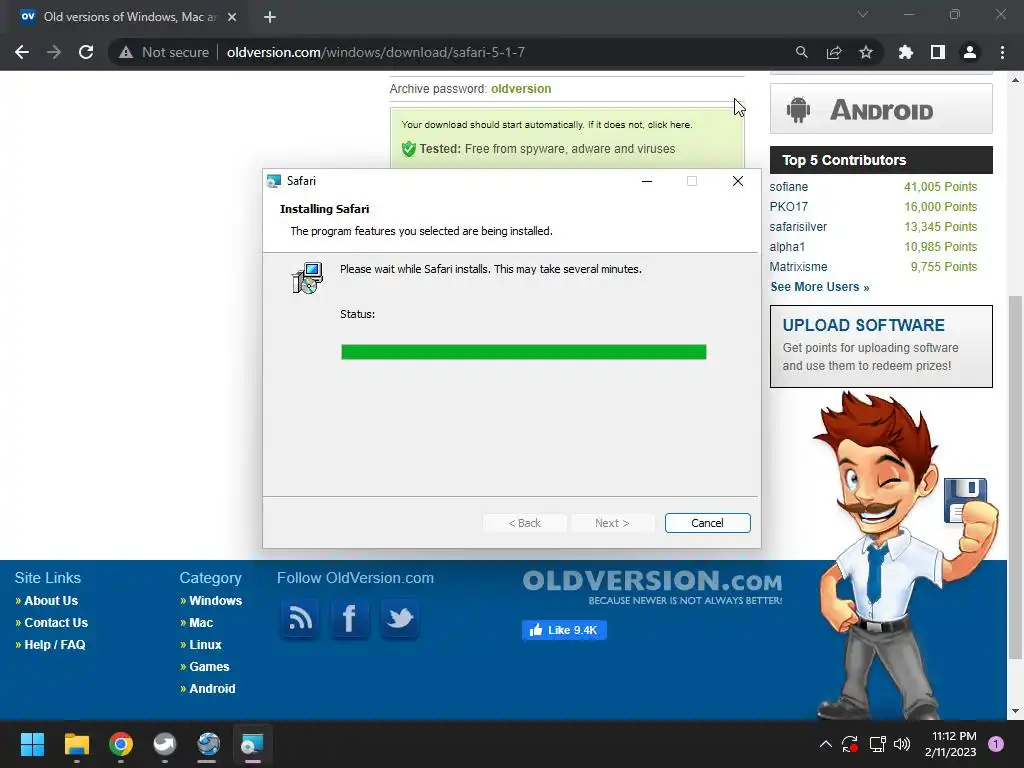Minimize the Safari installer window
Viewport: 1024px width, 768px height.
point(647,181)
